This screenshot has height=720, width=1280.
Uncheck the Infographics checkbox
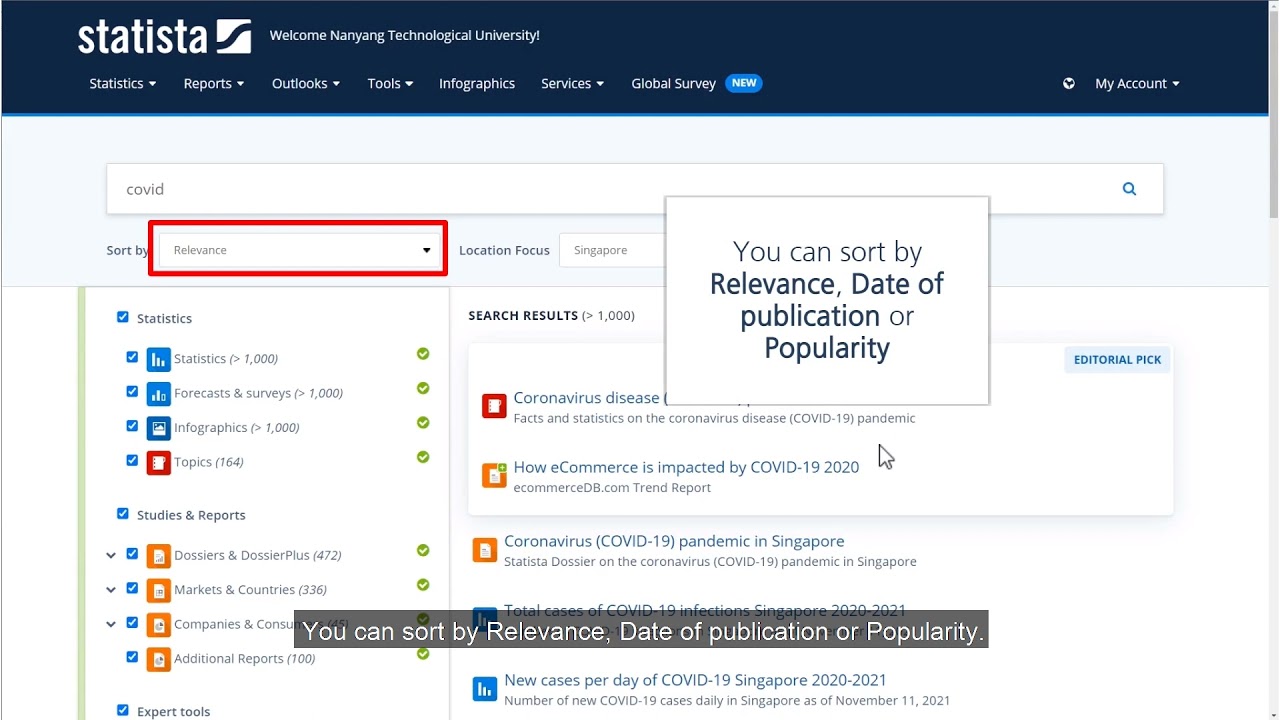(x=132, y=426)
